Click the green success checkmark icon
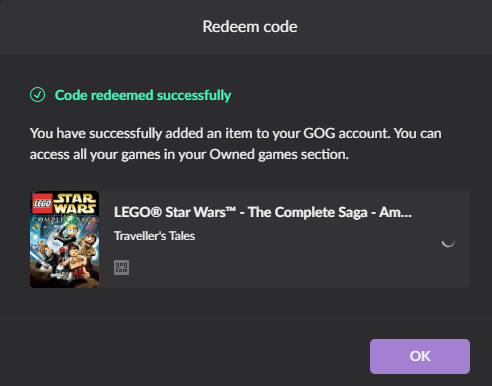The height and width of the screenshot is (386, 492). tap(37, 95)
